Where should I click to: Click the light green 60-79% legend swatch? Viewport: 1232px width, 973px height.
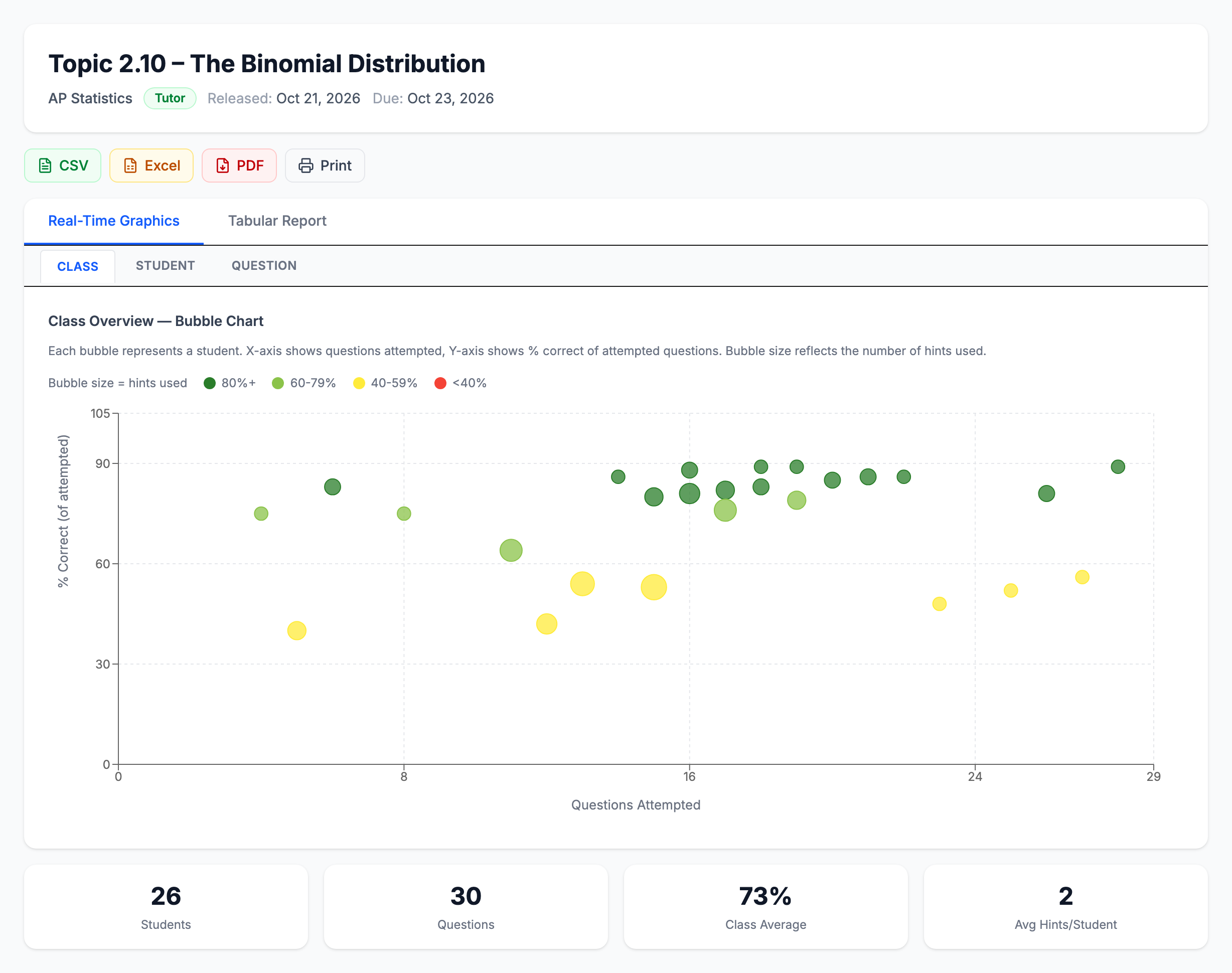coord(278,383)
